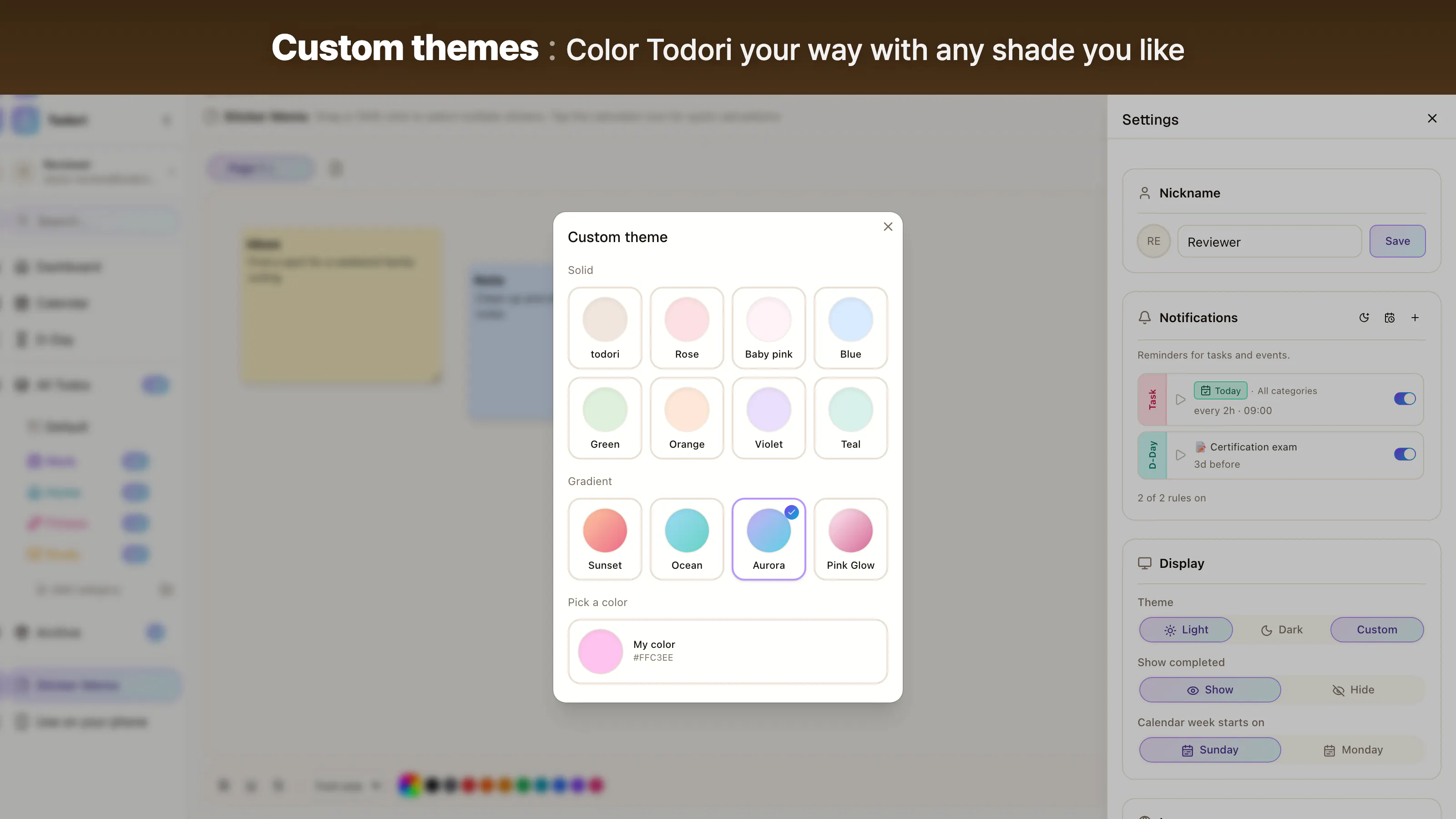
Task: Click Reminders for tasks and events text
Action: click(x=1213, y=355)
